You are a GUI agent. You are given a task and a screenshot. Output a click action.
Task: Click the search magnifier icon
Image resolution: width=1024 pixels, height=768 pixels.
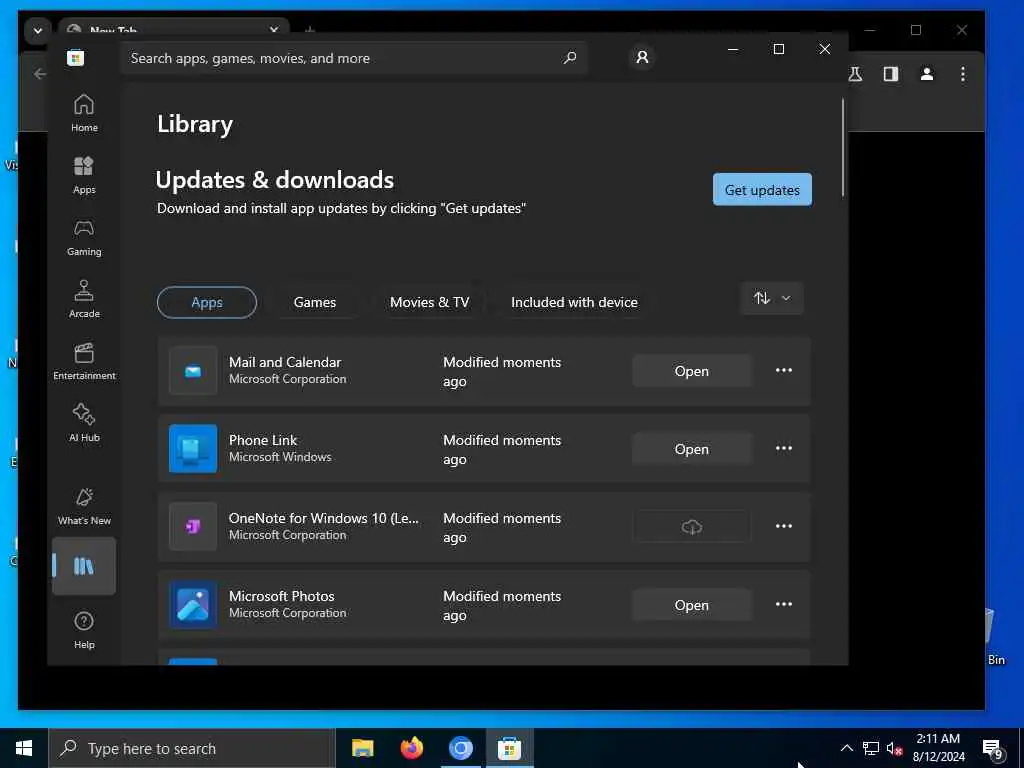569,57
